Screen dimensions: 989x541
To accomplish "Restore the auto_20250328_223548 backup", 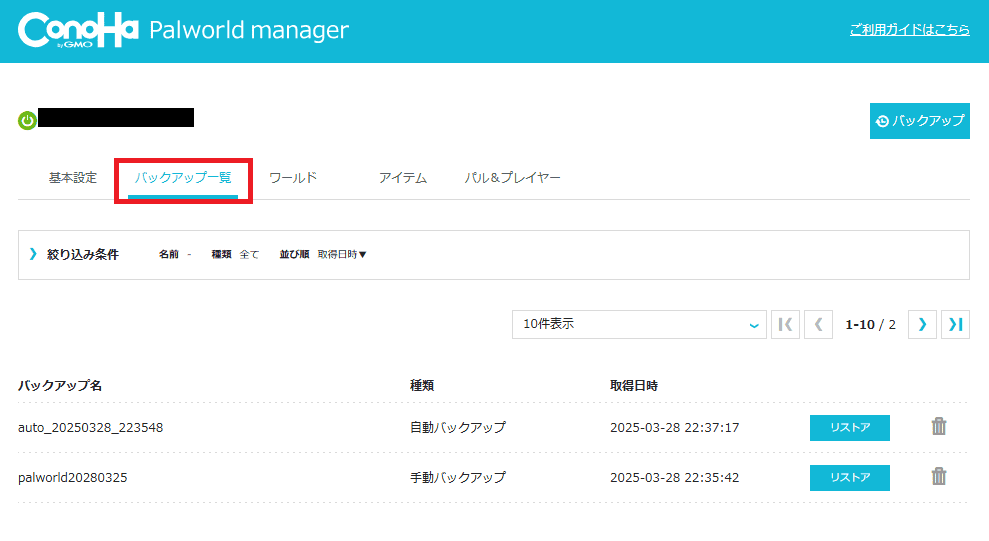I will click(850, 428).
